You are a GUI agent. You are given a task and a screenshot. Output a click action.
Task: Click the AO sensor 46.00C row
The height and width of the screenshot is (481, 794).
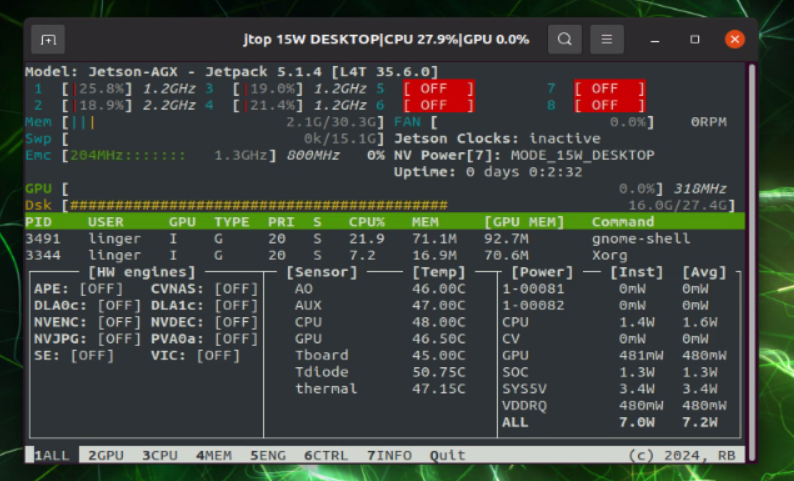pos(380,289)
